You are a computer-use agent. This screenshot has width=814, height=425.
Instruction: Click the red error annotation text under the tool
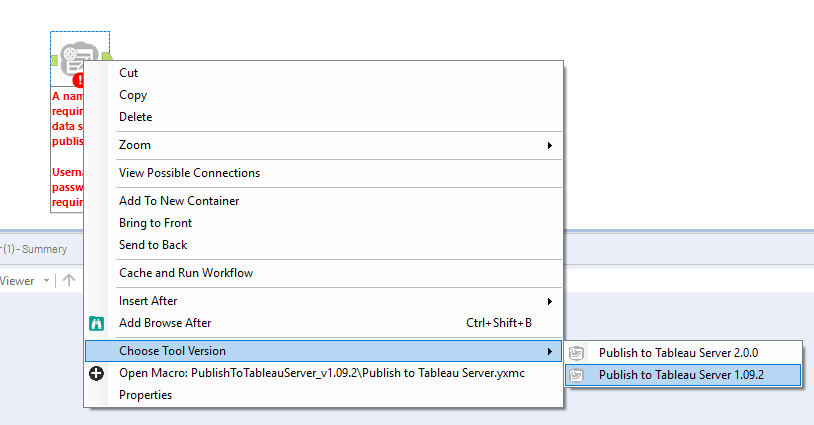(x=67, y=149)
